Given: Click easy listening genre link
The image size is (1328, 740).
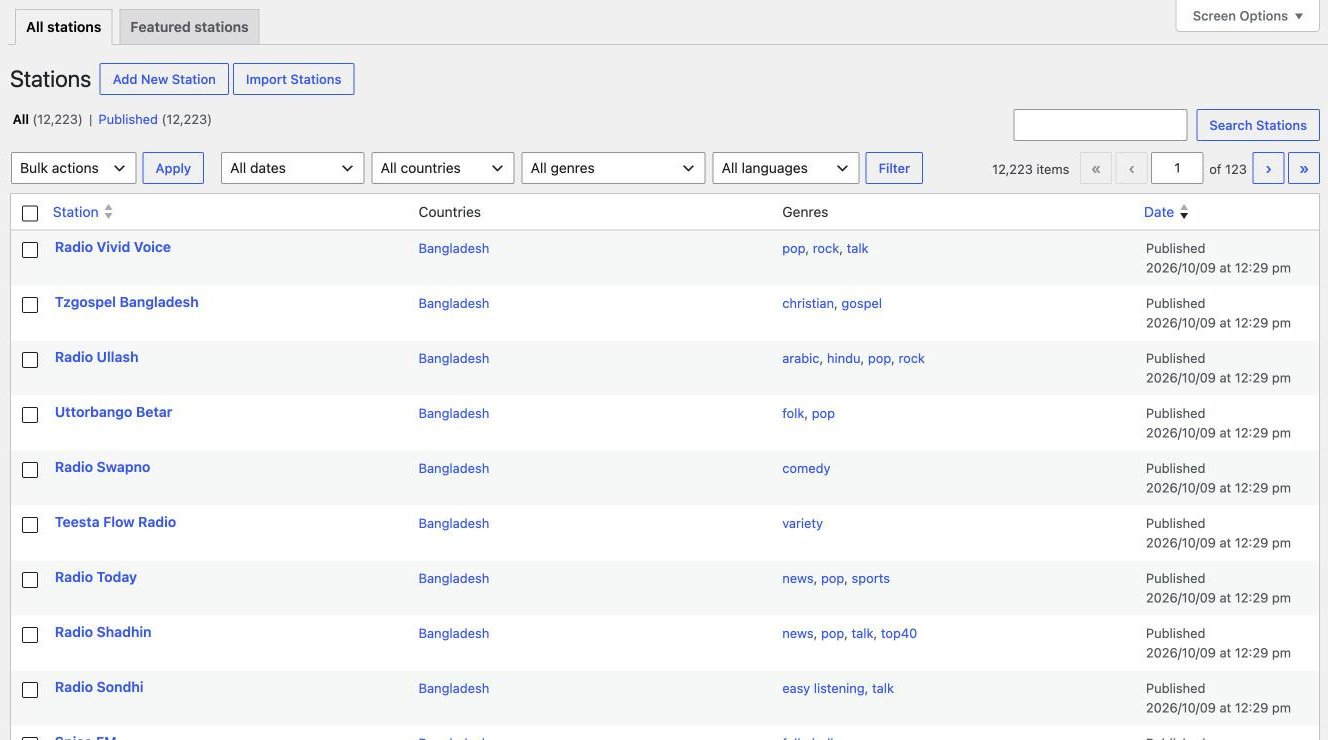Looking at the screenshot, I should (823, 688).
